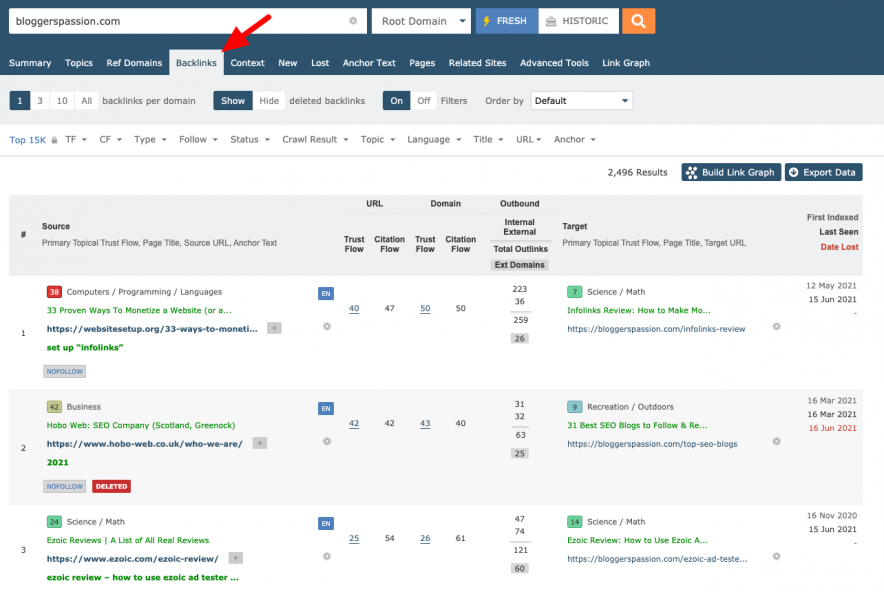Click the plus icon next to the hobo-web.co.uk URL
Image resolution: width=884 pixels, height=592 pixels.
[260, 443]
